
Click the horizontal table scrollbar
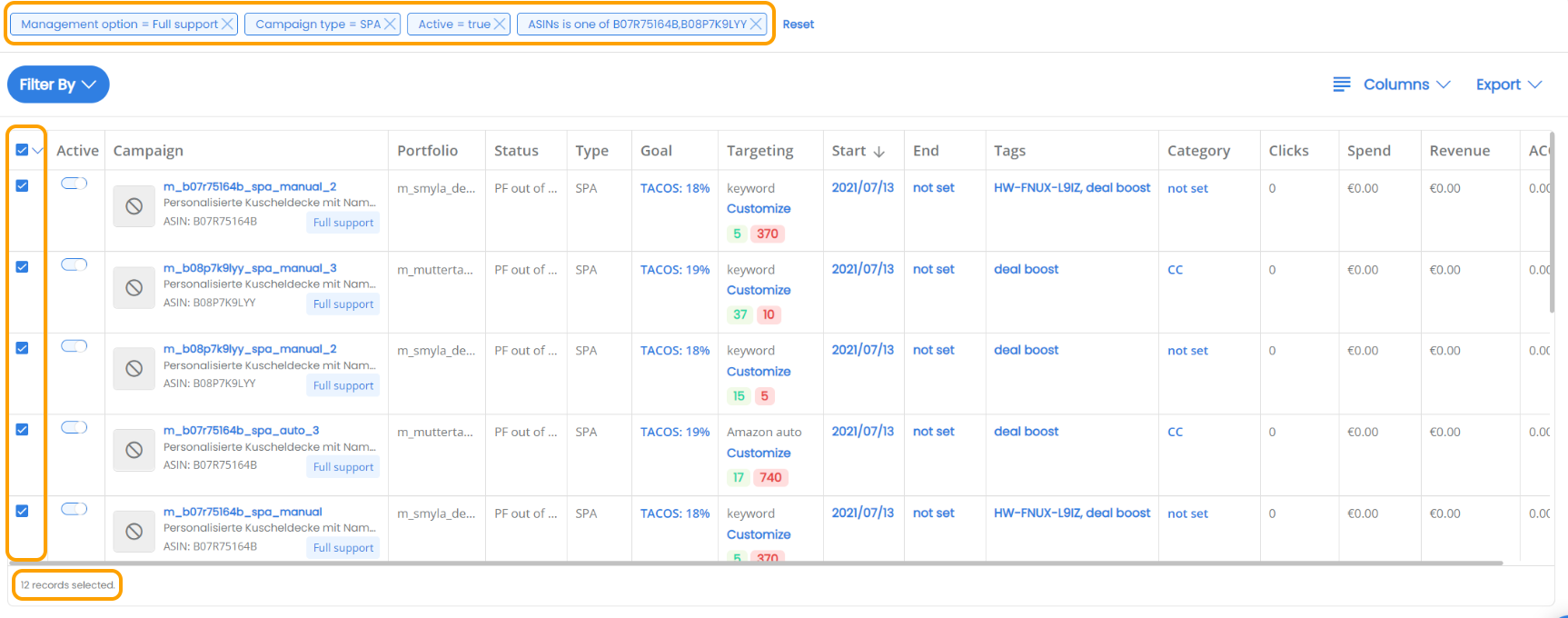point(756,563)
